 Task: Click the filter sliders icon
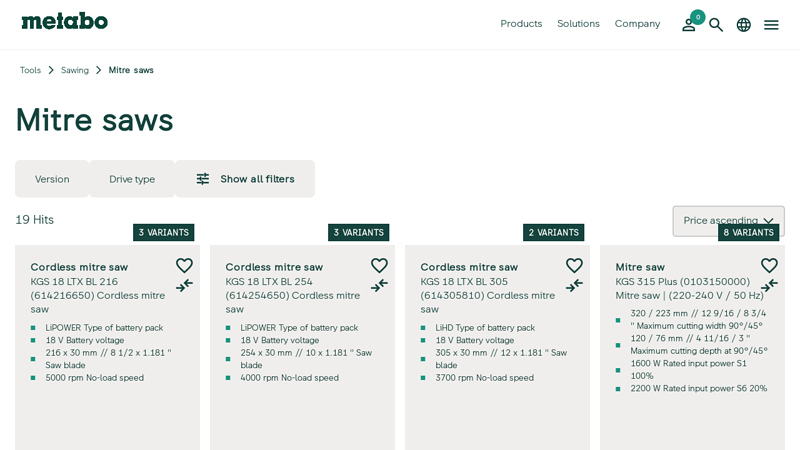[x=203, y=179]
